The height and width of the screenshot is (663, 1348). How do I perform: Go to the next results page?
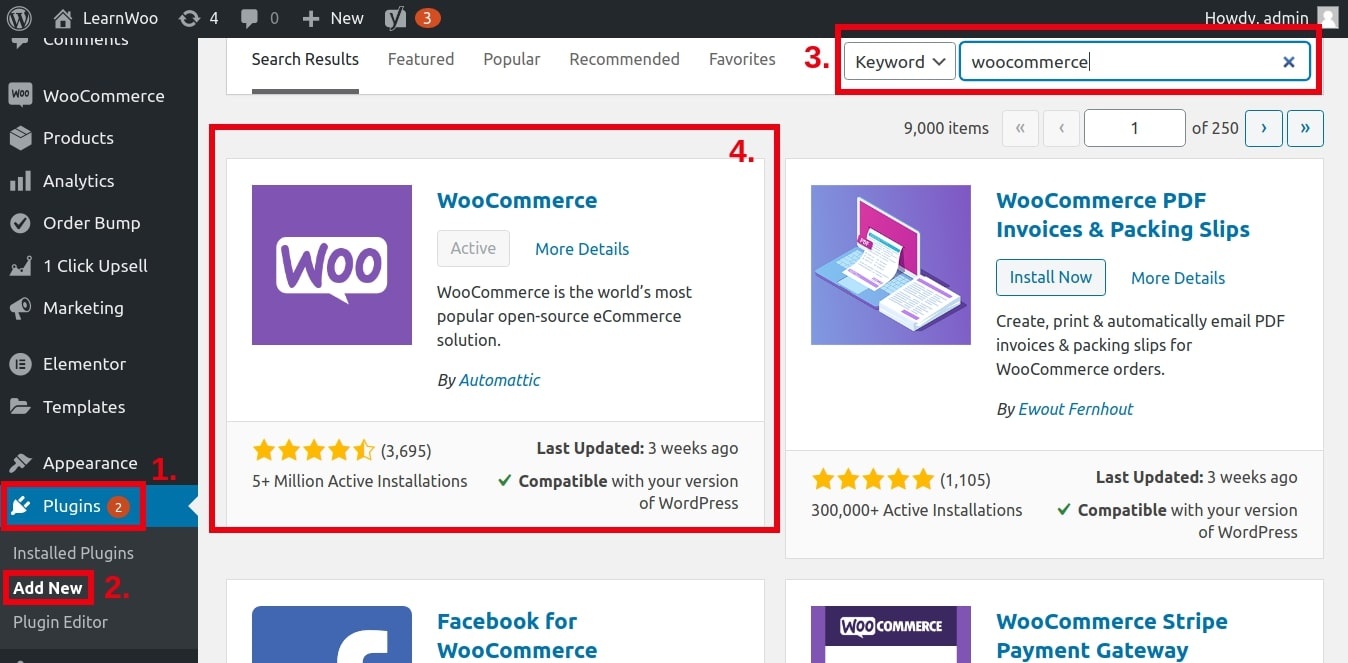coord(1265,128)
